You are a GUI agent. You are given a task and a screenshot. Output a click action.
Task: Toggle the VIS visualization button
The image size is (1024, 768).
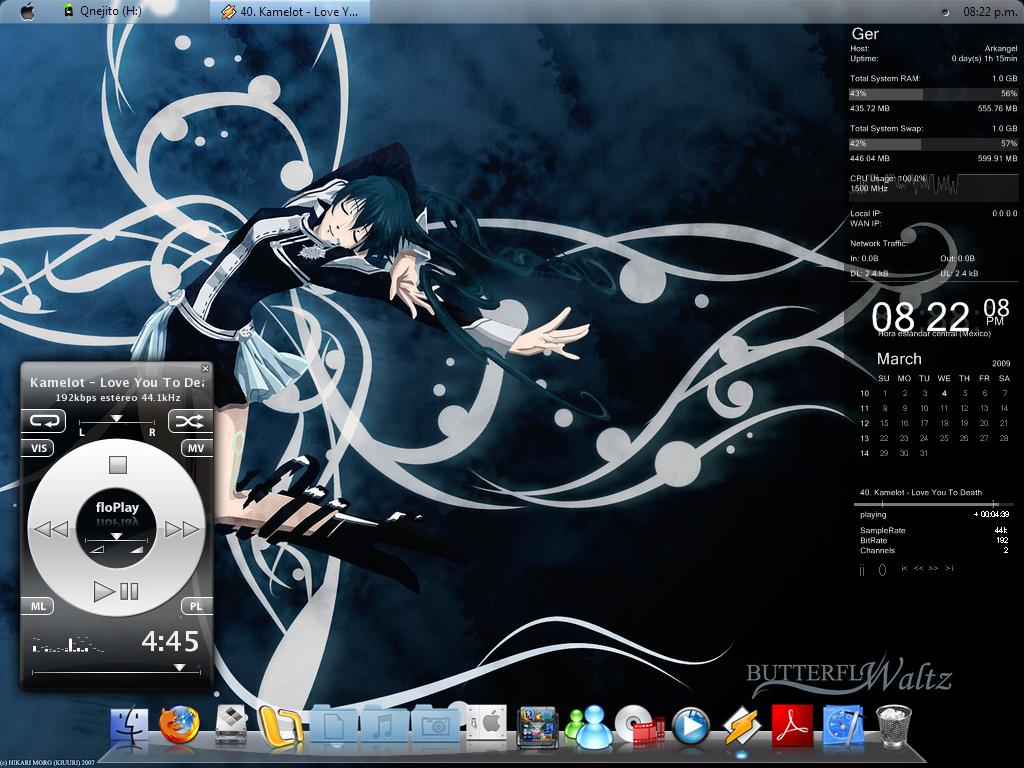click(39, 448)
